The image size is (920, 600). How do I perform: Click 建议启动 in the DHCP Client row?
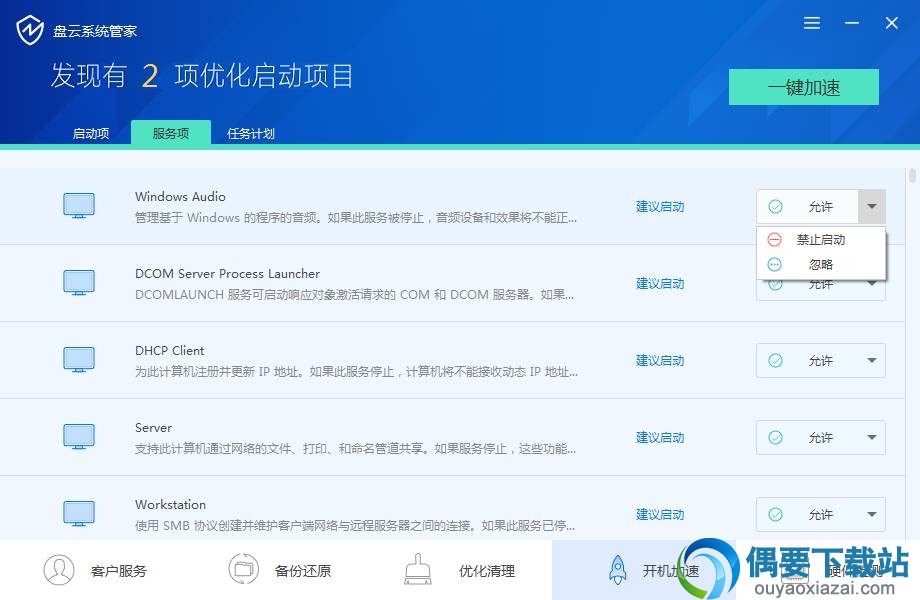660,360
